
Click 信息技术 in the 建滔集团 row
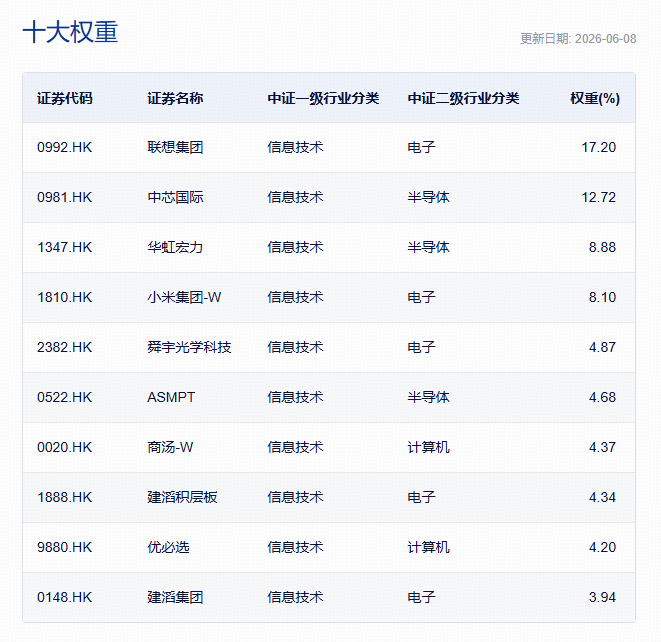click(295, 597)
